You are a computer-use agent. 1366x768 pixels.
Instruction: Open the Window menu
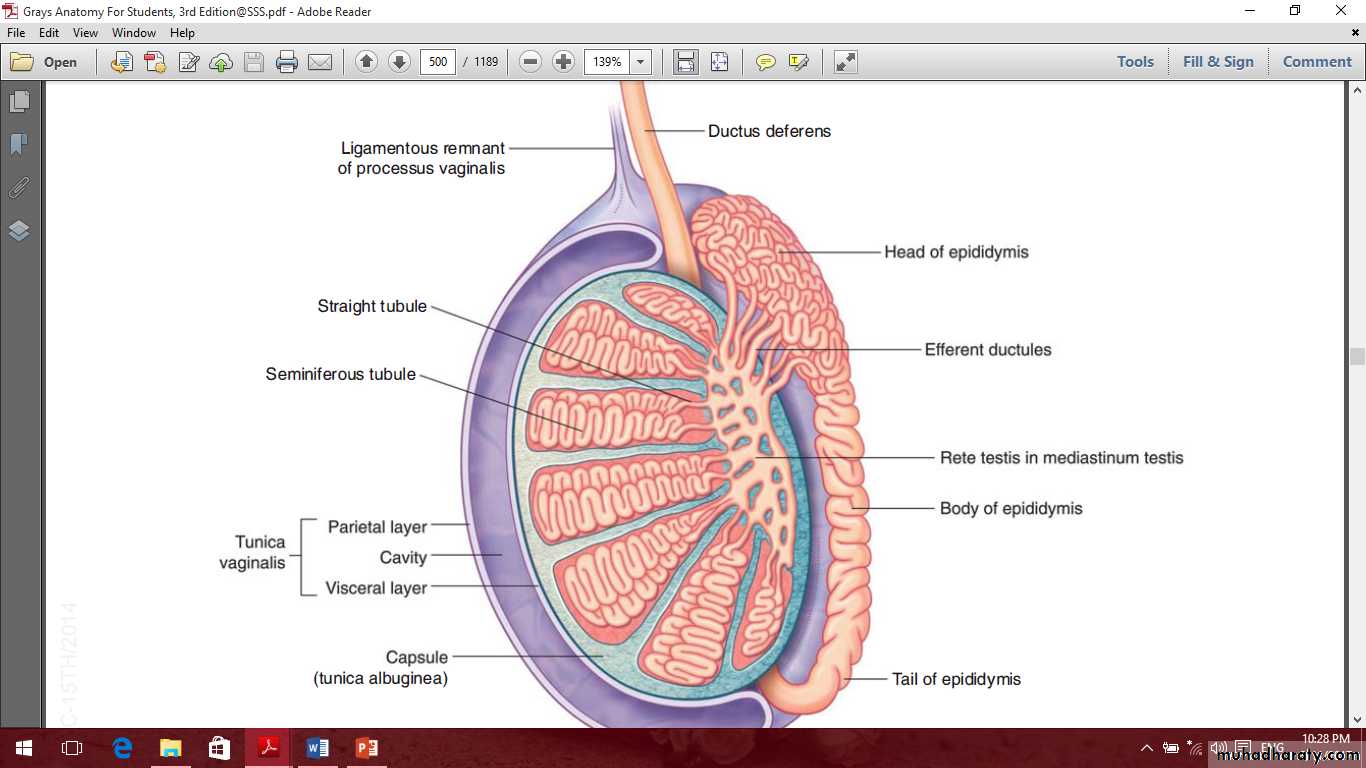[x=133, y=33]
